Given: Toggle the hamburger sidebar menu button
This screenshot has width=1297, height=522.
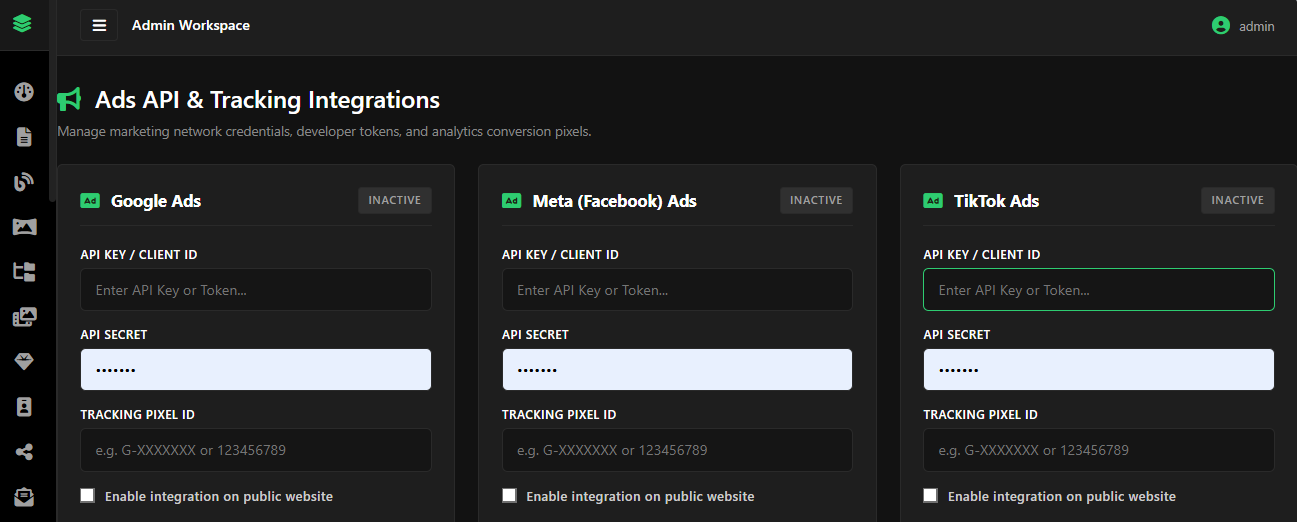Looking at the screenshot, I should [x=99, y=25].
